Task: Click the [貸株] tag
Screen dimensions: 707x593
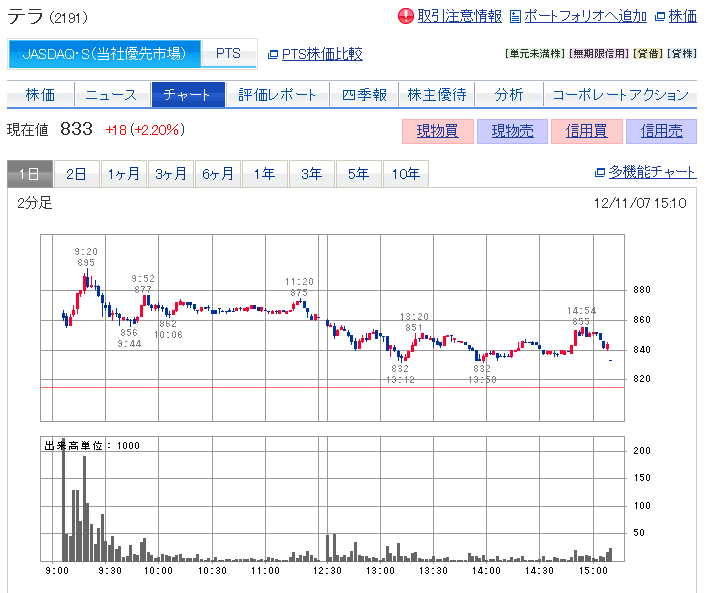Action: pos(682,54)
